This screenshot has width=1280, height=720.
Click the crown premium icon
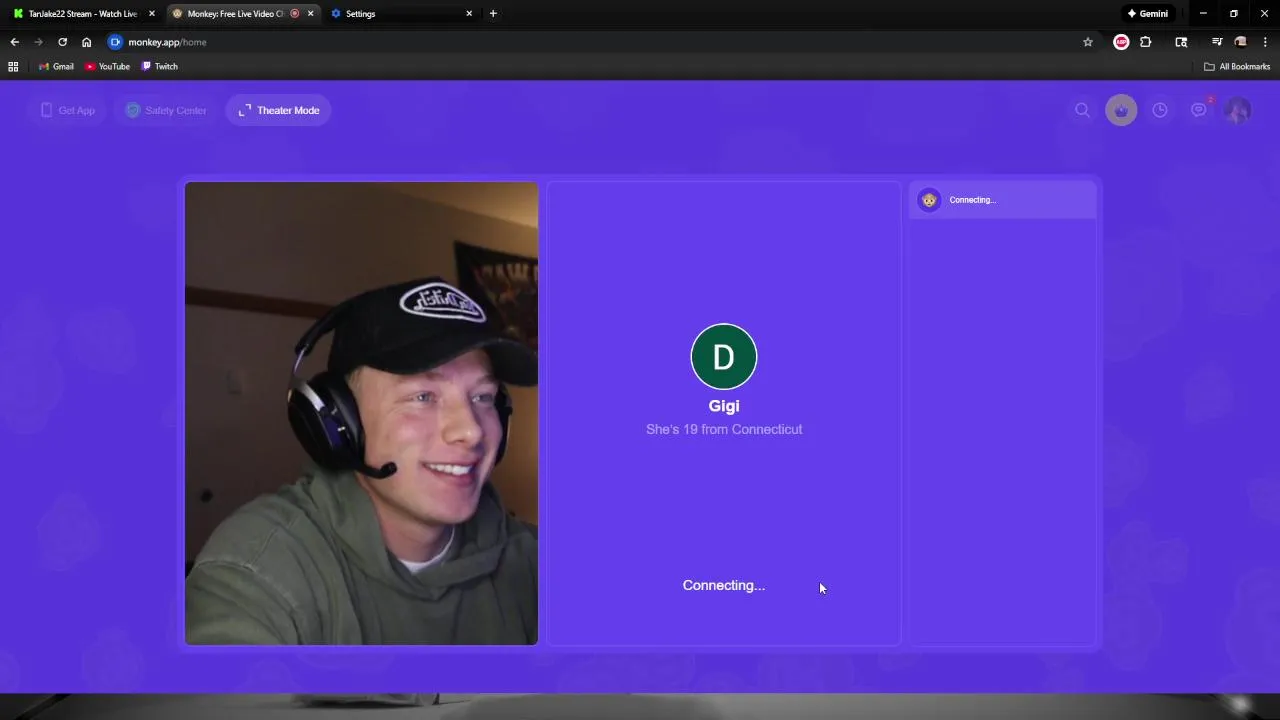click(1121, 110)
